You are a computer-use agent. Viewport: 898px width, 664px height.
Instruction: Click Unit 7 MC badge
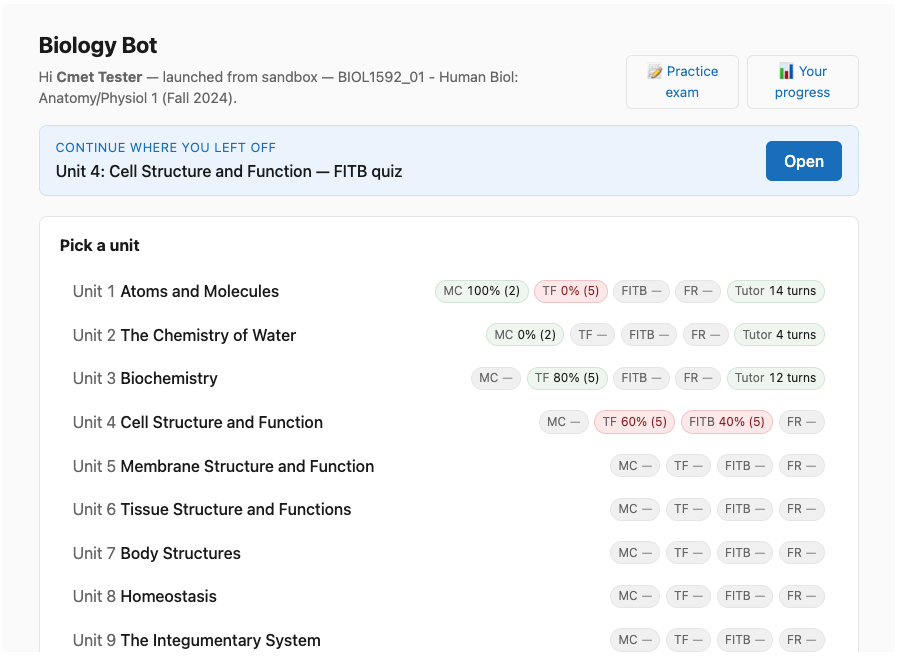635,553
